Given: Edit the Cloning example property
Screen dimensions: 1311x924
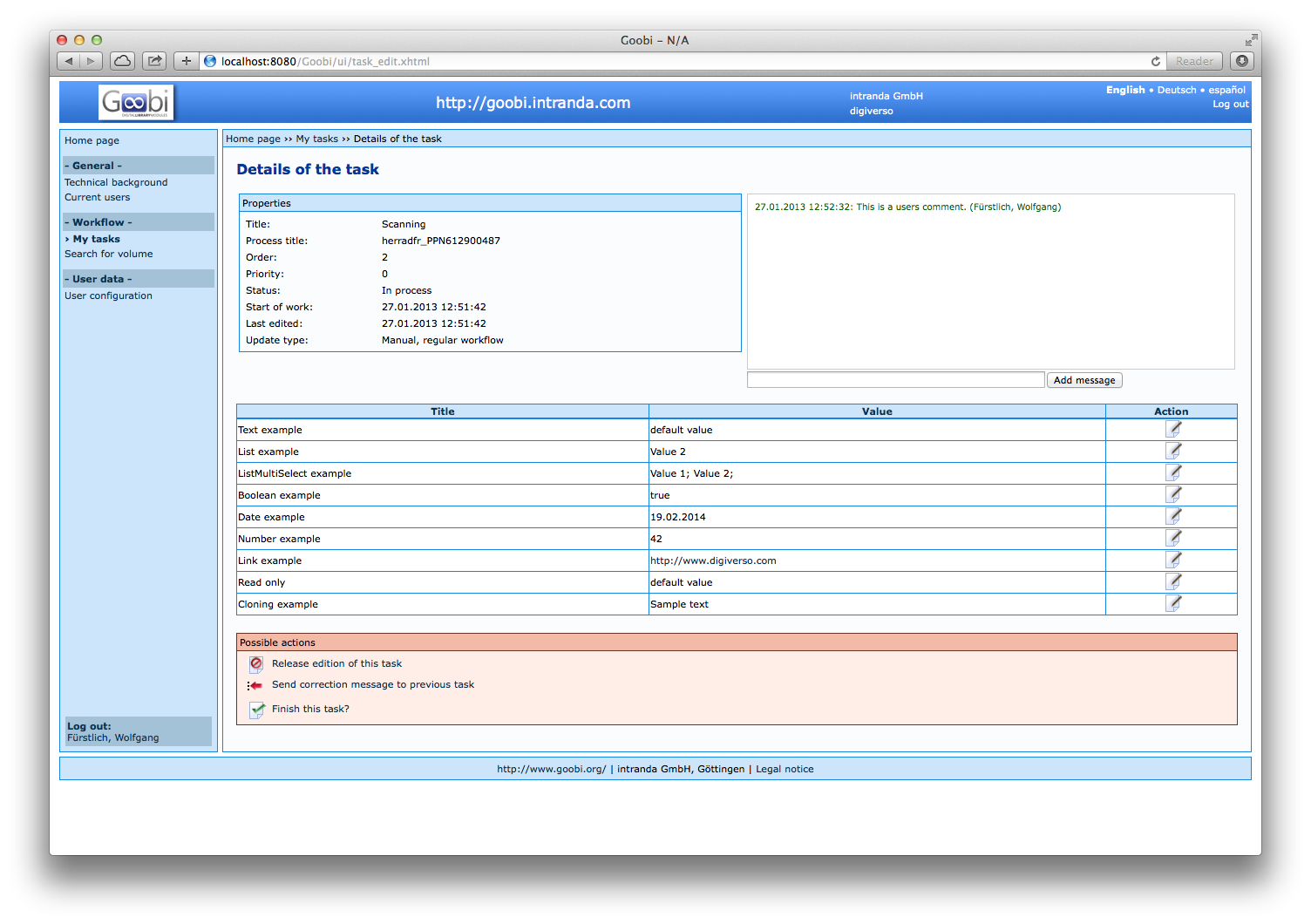Looking at the screenshot, I should (1173, 603).
